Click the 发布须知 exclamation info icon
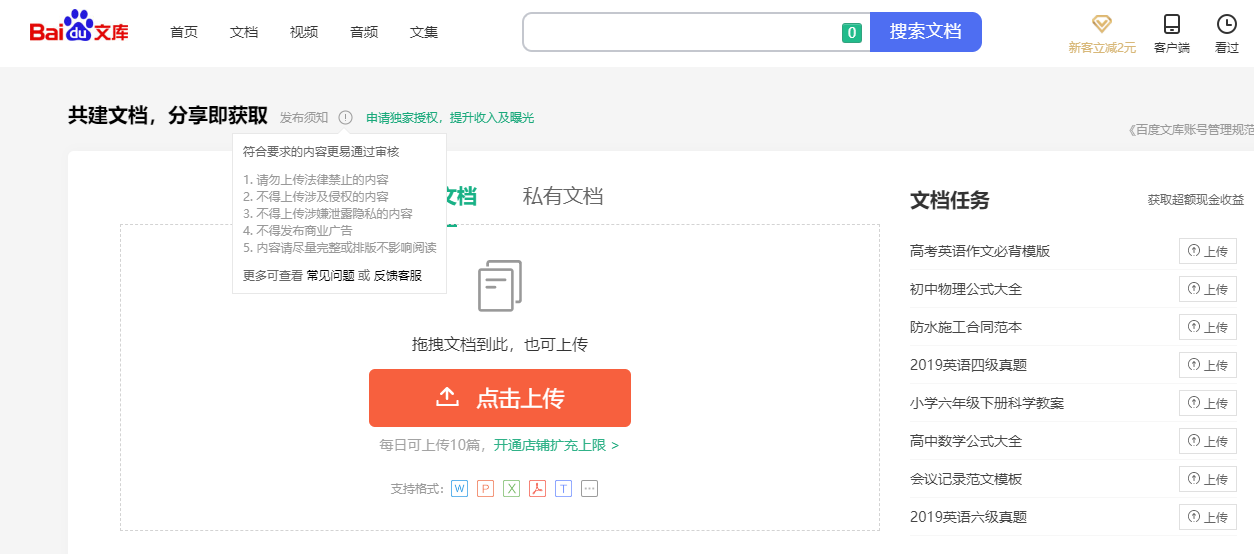 coord(345,117)
